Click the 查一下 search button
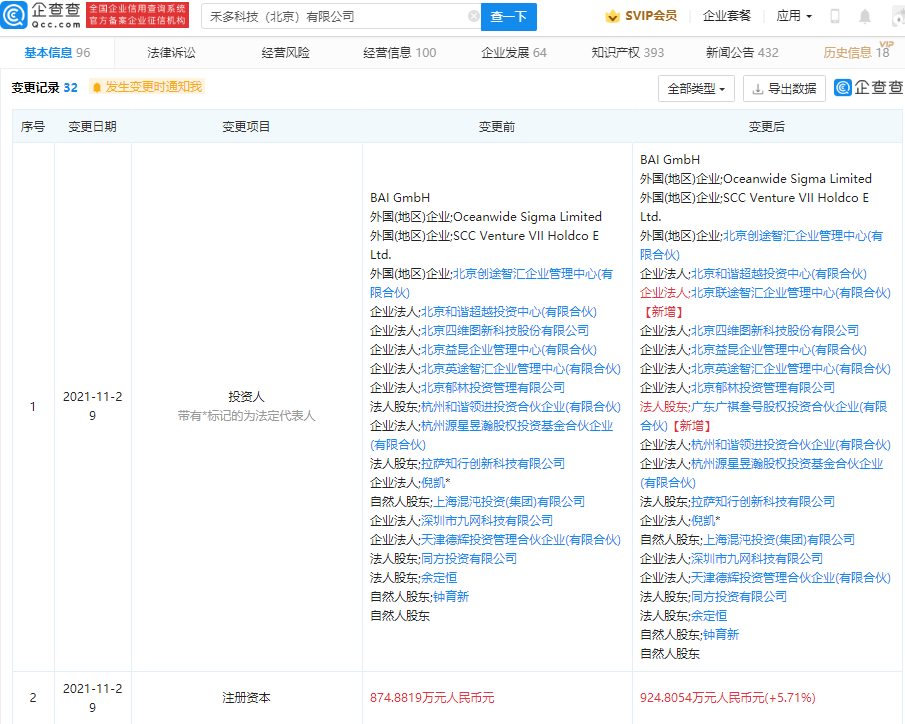The width and height of the screenshot is (905, 724). 508,17
